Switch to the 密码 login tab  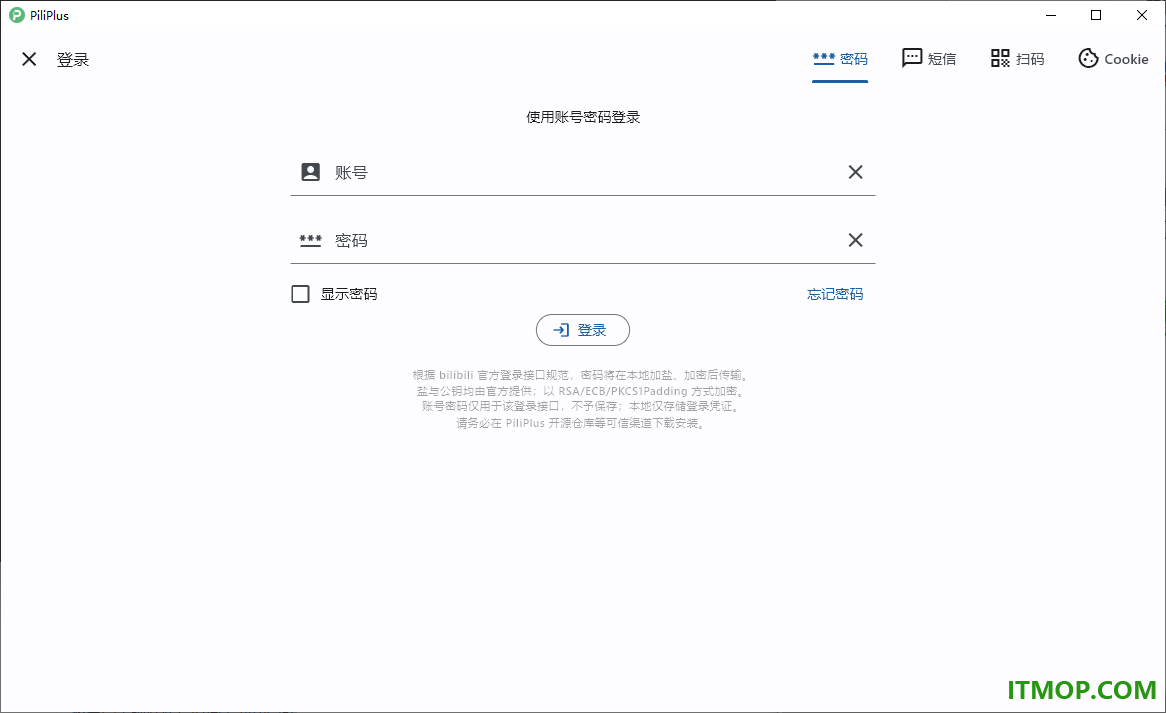pos(840,59)
